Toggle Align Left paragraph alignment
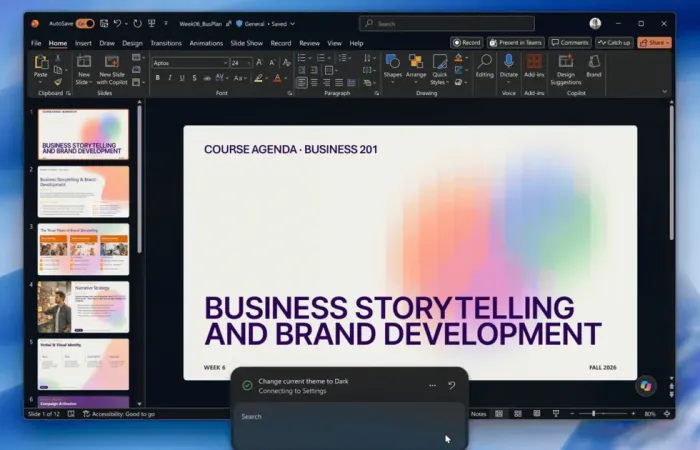The height and width of the screenshot is (450, 700). click(302, 83)
